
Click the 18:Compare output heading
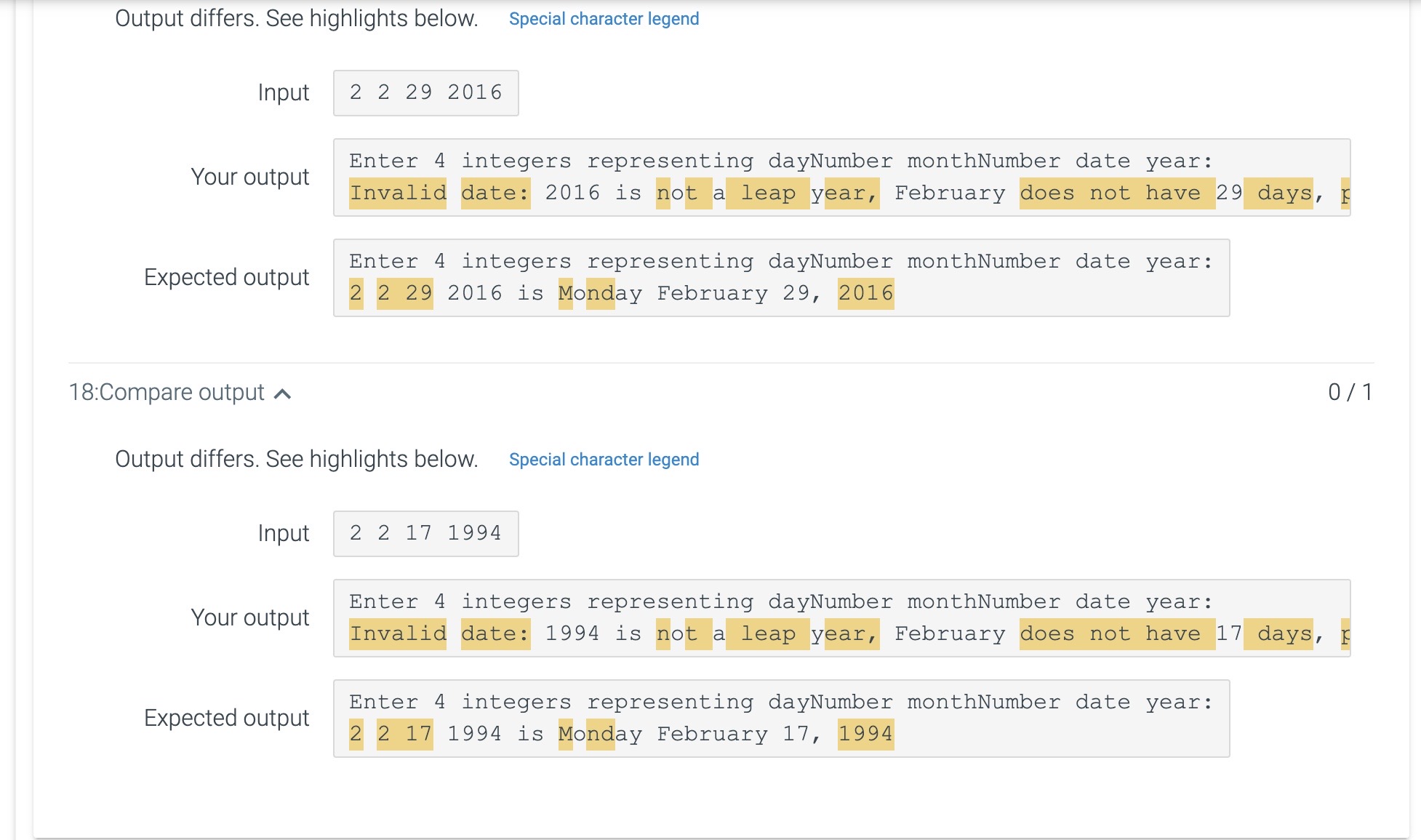pos(167,392)
